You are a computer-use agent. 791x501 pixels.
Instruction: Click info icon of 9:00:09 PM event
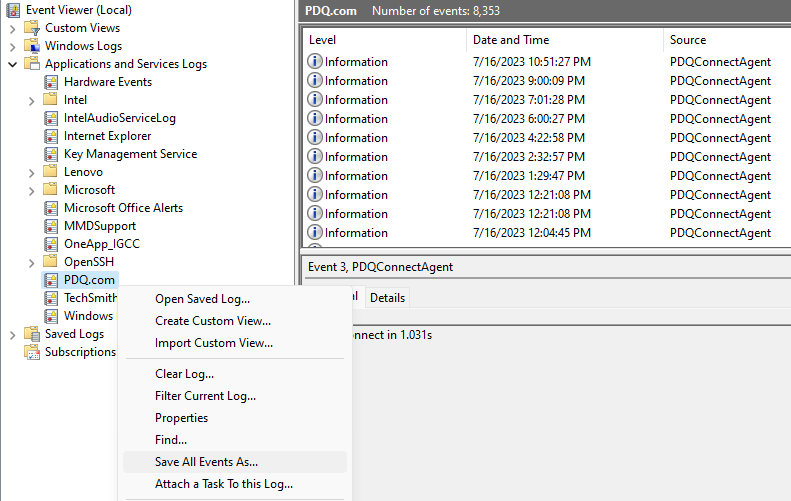(315, 80)
